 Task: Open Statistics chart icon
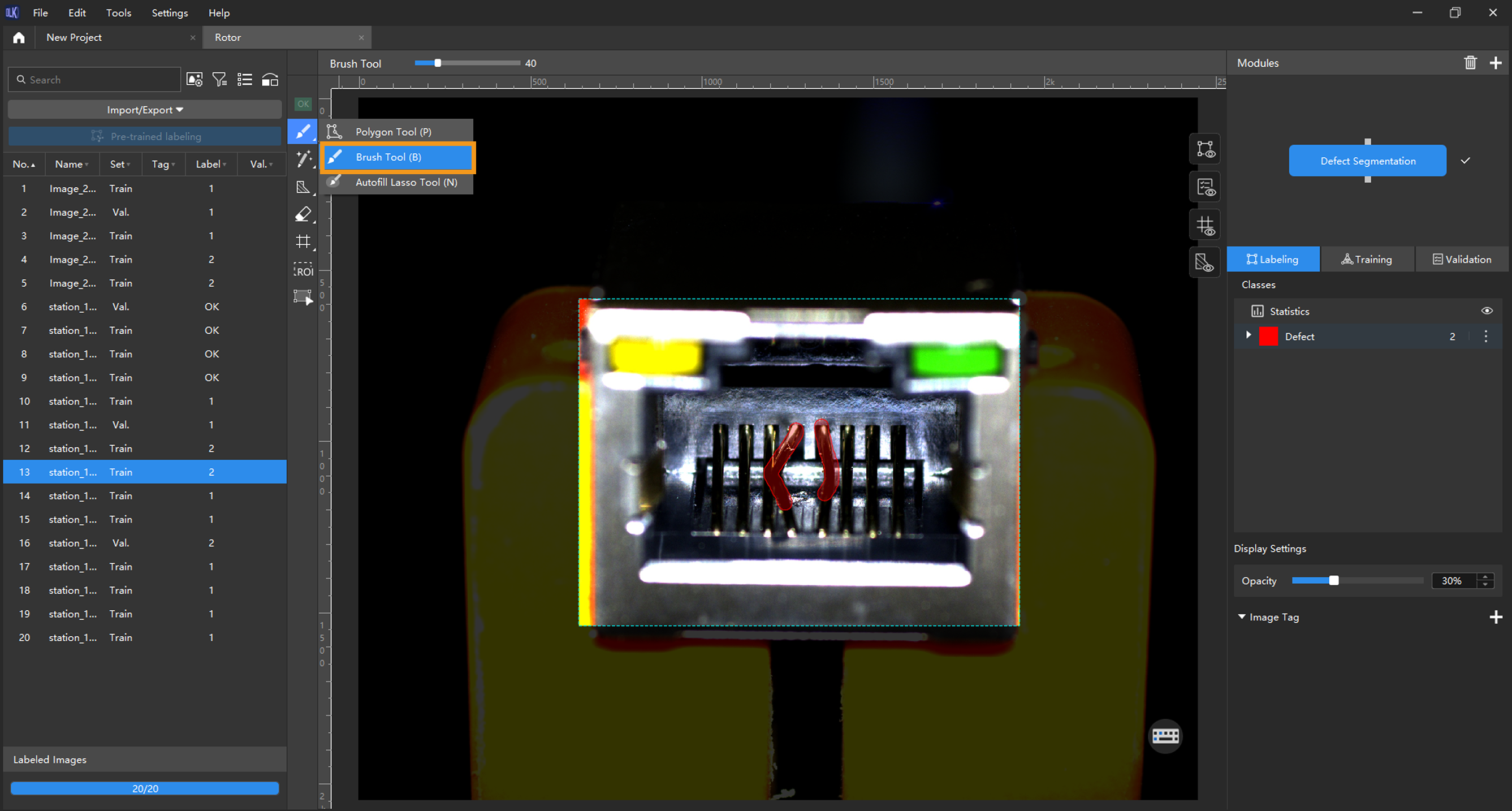tap(1257, 311)
